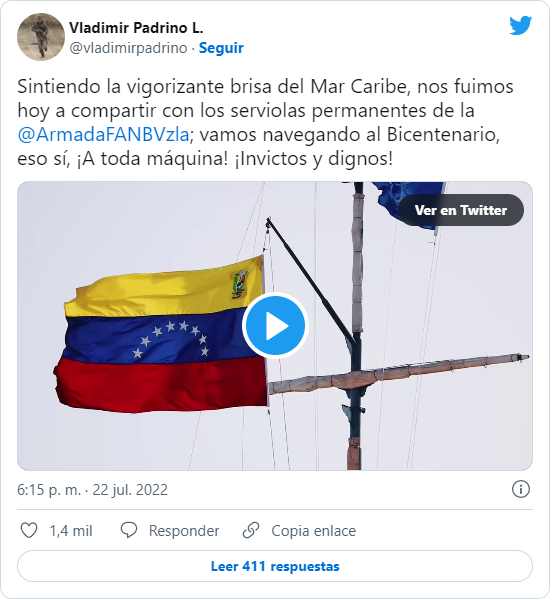Click the Twitter bird logo icon
The height and width of the screenshot is (600, 552).
coord(520,25)
